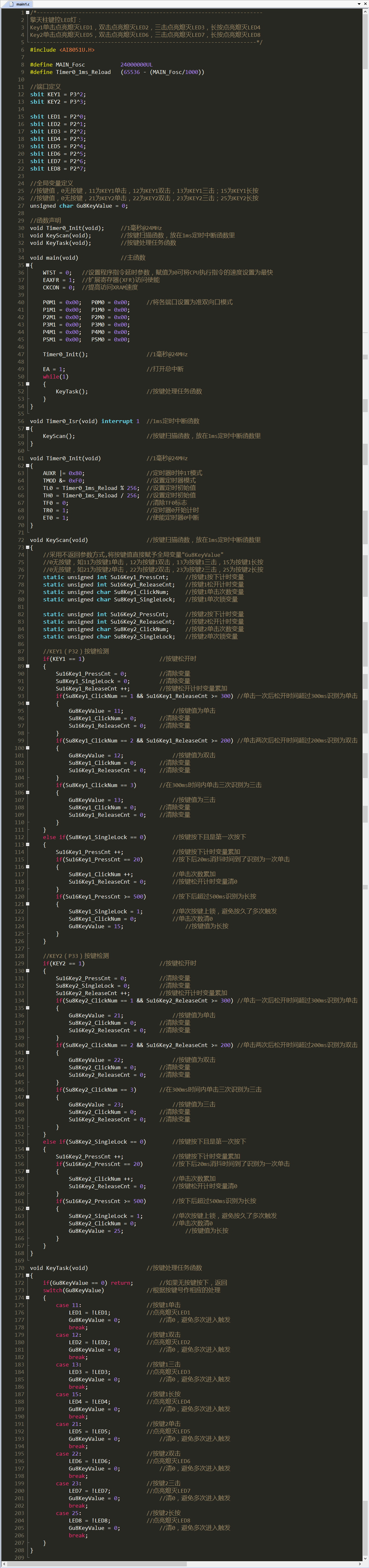369x1568 pixels.
Task: Click the 'CKCON = 0;' statement
Action: pos(59,287)
